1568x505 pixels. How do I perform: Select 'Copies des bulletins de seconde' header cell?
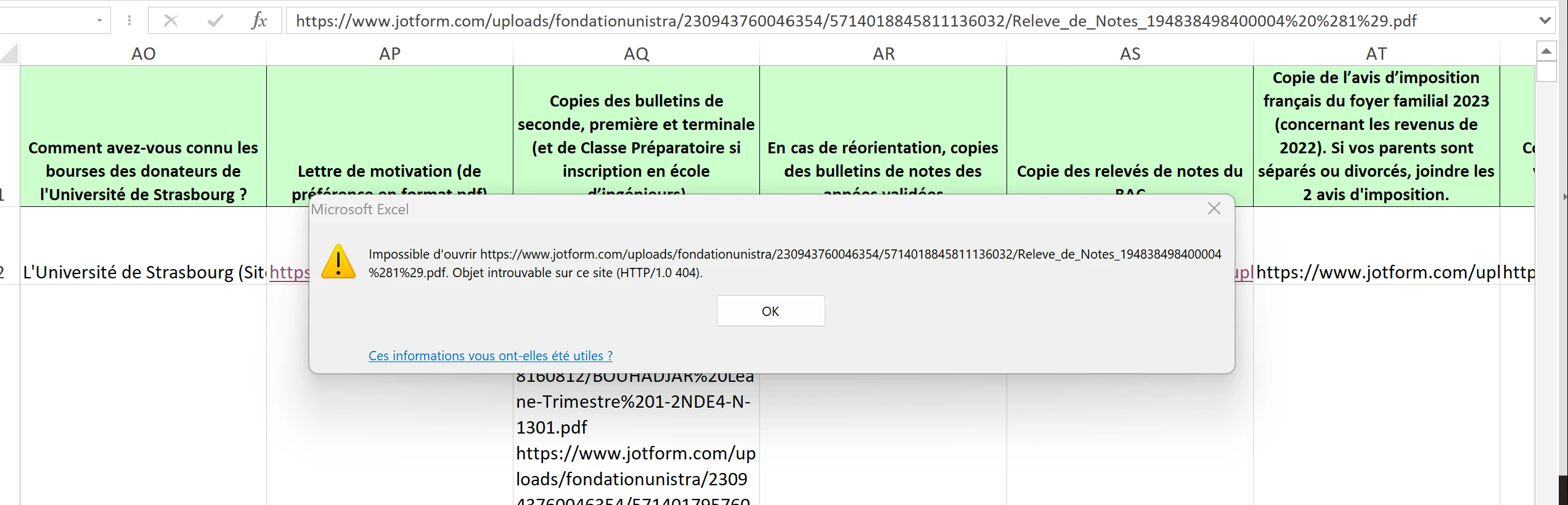pos(636,136)
